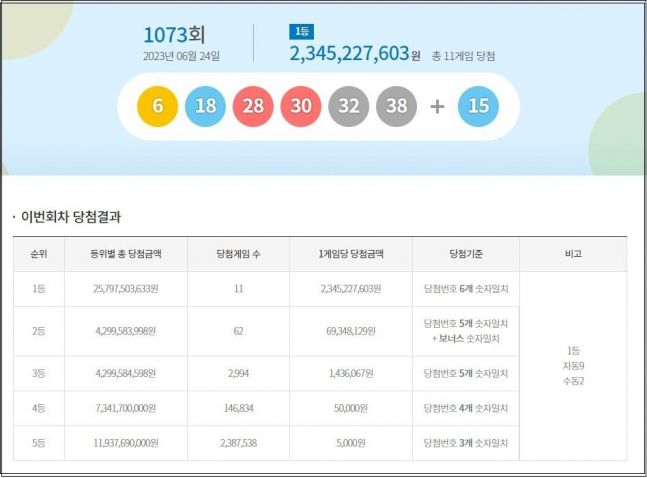Select the gray number 38 ball

[x=397, y=106]
